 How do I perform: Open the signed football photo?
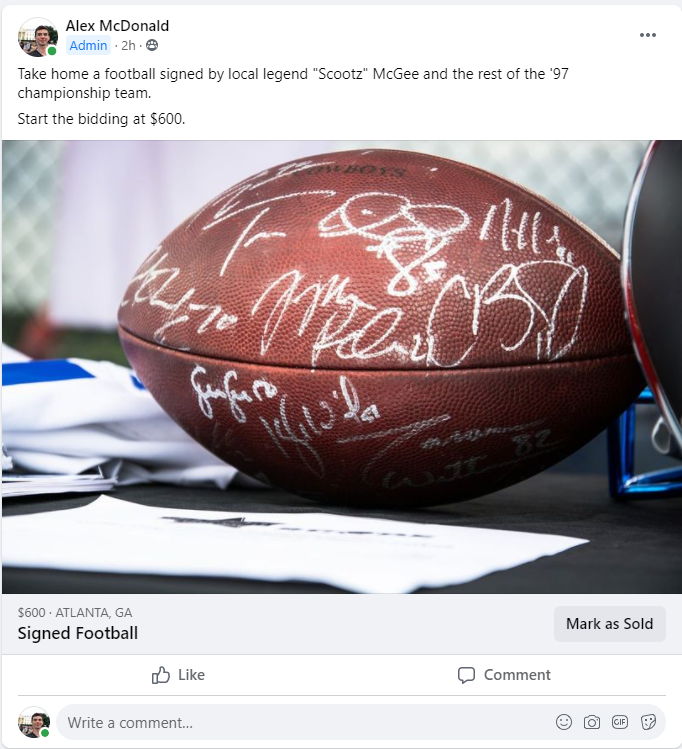pos(341,367)
